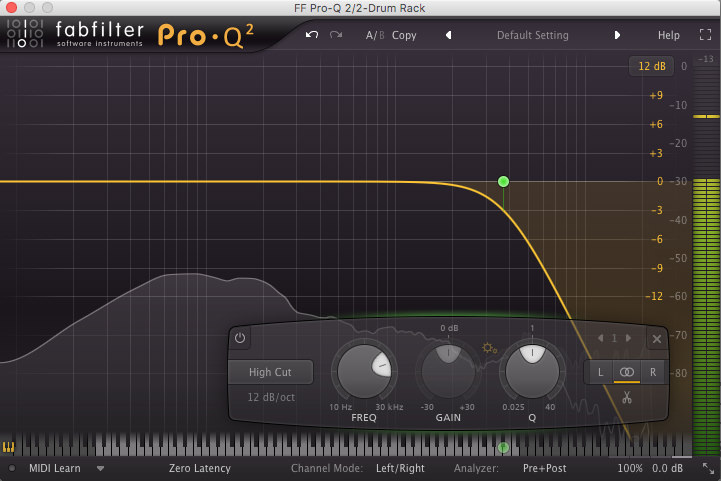
Task: Click the 10 Hz frequency range label
Action: coord(341,407)
